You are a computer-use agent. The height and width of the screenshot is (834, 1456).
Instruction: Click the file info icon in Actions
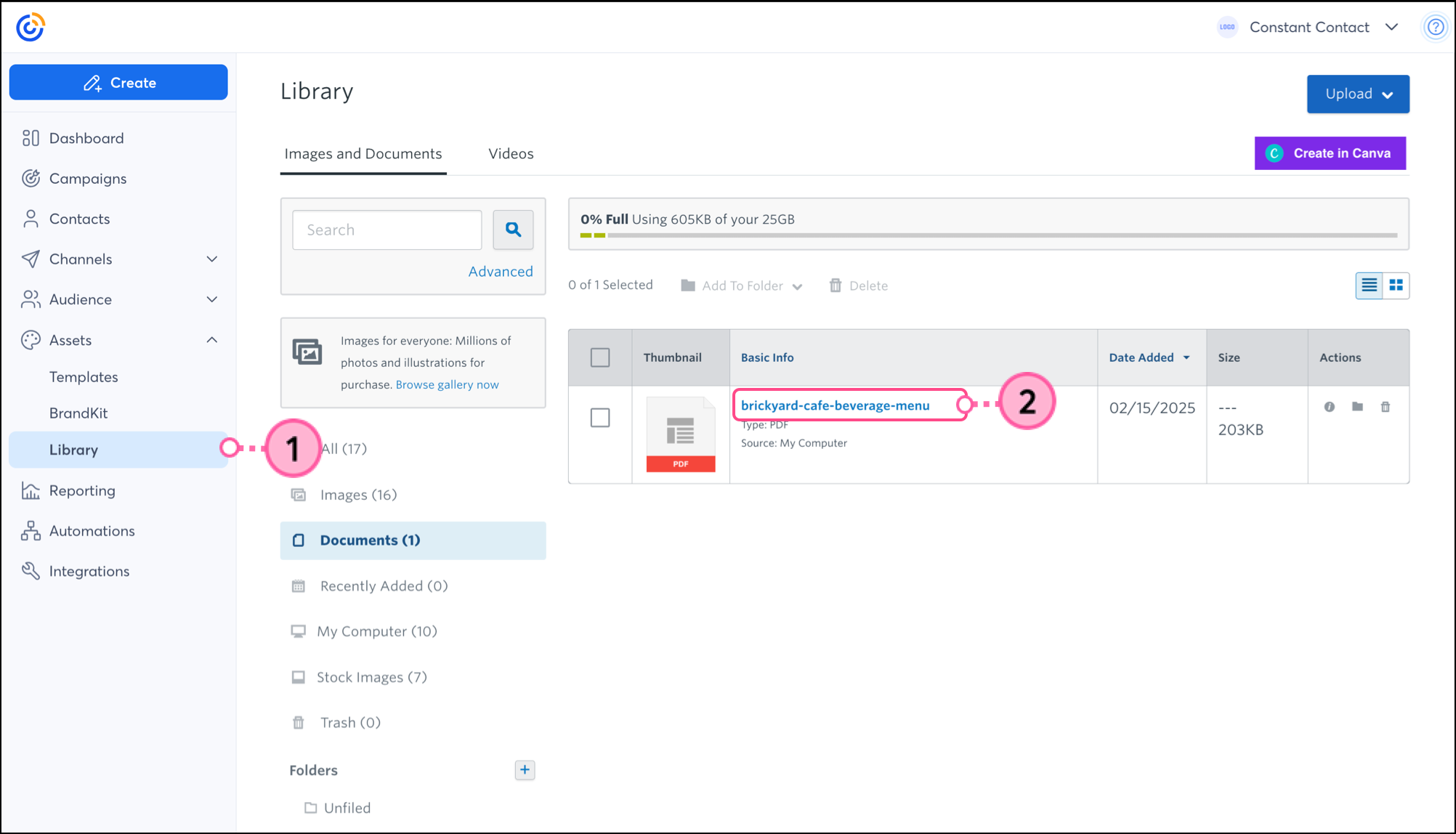click(x=1329, y=407)
